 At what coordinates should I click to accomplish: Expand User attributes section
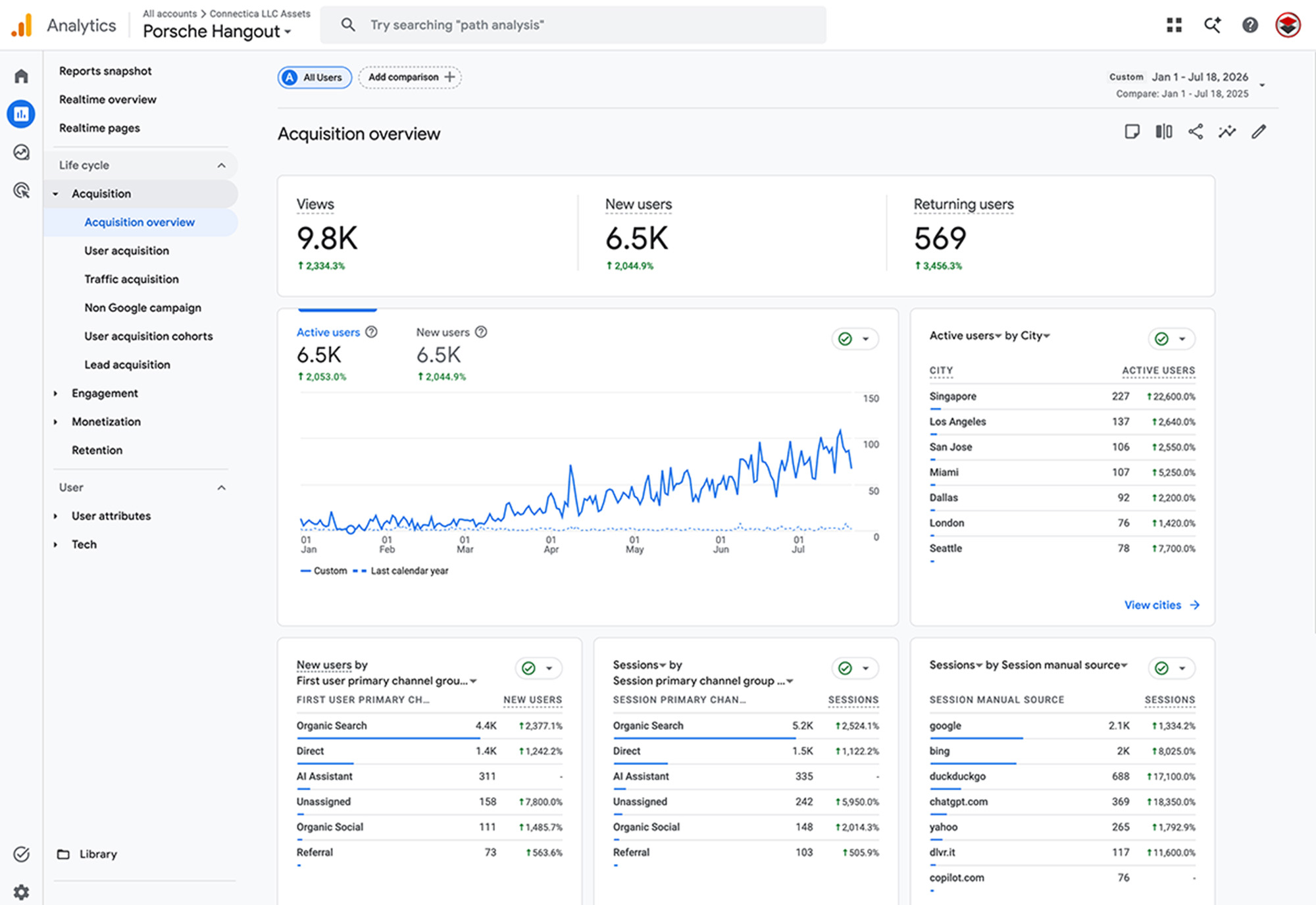[56, 516]
